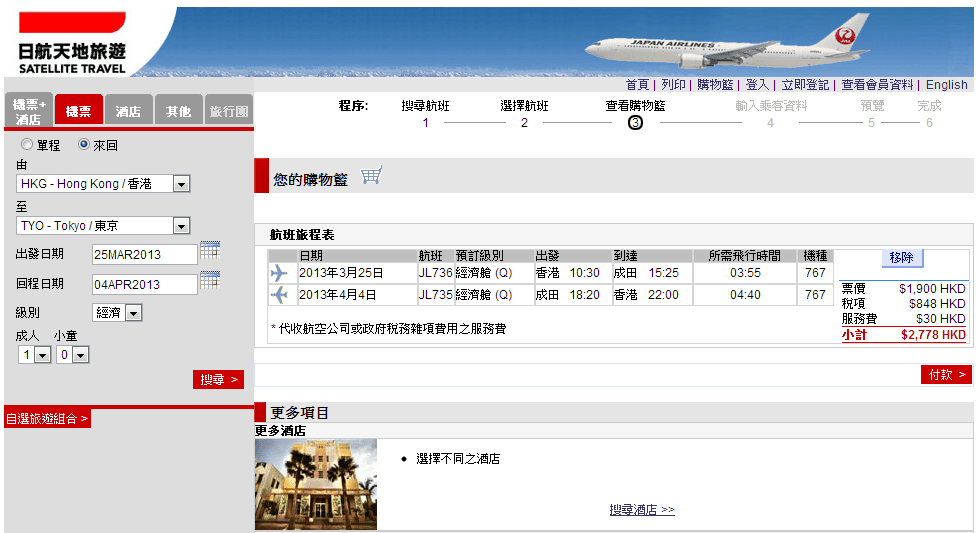Expand the HKG - Hong Kong origin dropdown
Image resolution: width=980 pixels, height=533 pixels.
[x=181, y=184]
